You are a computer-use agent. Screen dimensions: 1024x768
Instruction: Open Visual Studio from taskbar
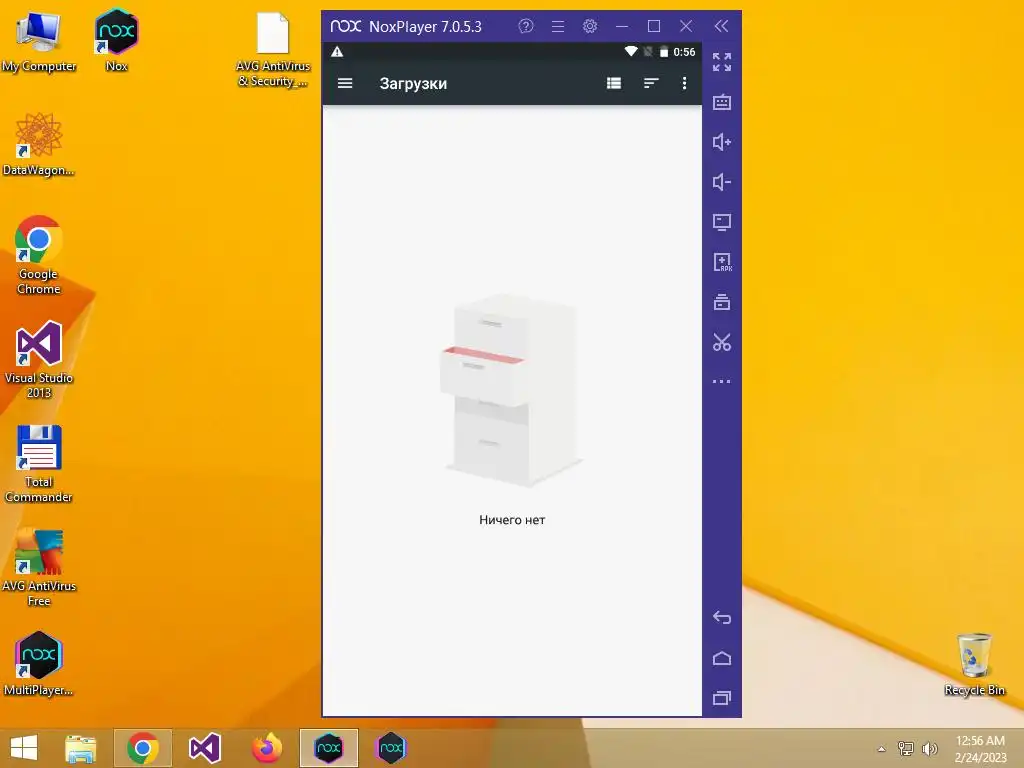pos(204,748)
